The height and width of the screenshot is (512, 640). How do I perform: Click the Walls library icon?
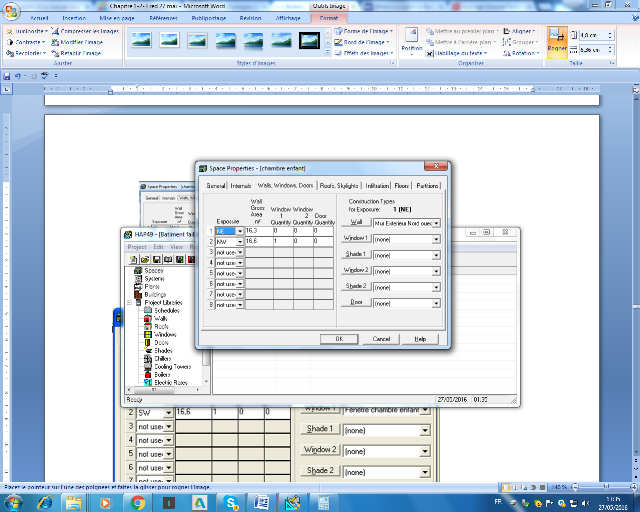148,318
